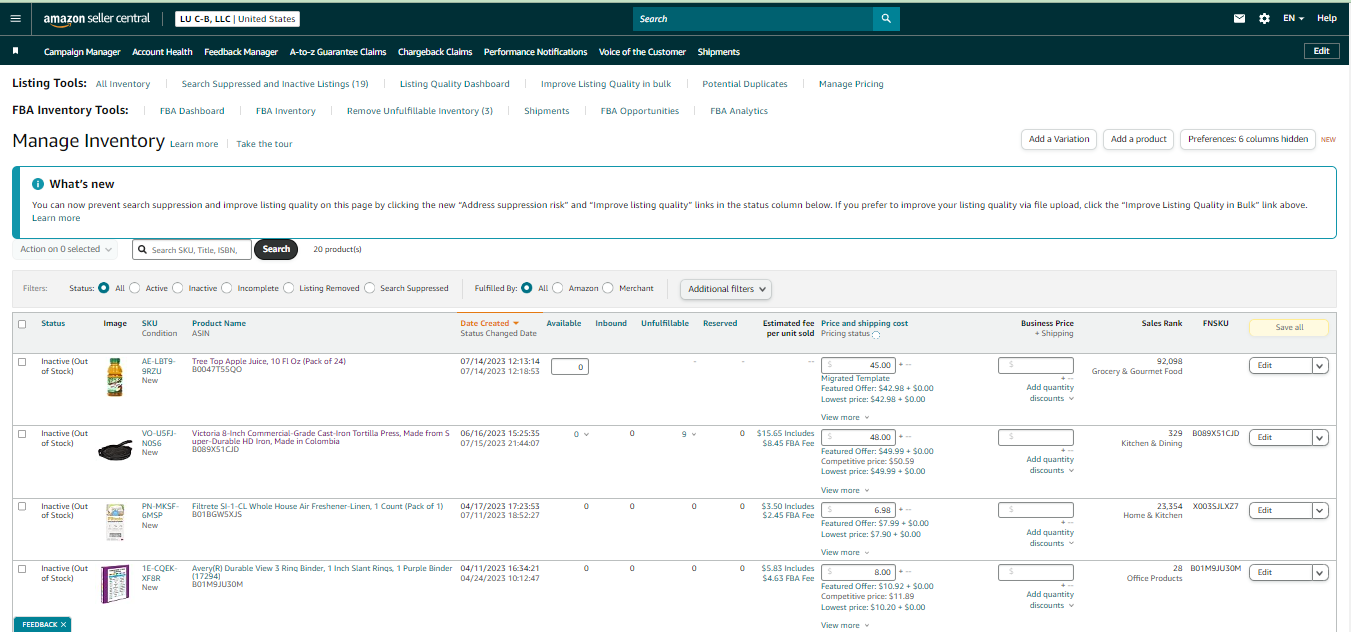Check the Filtrete Air Freshener row
Image resolution: width=1351 pixels, height=632 pixels.
(22, 506)
